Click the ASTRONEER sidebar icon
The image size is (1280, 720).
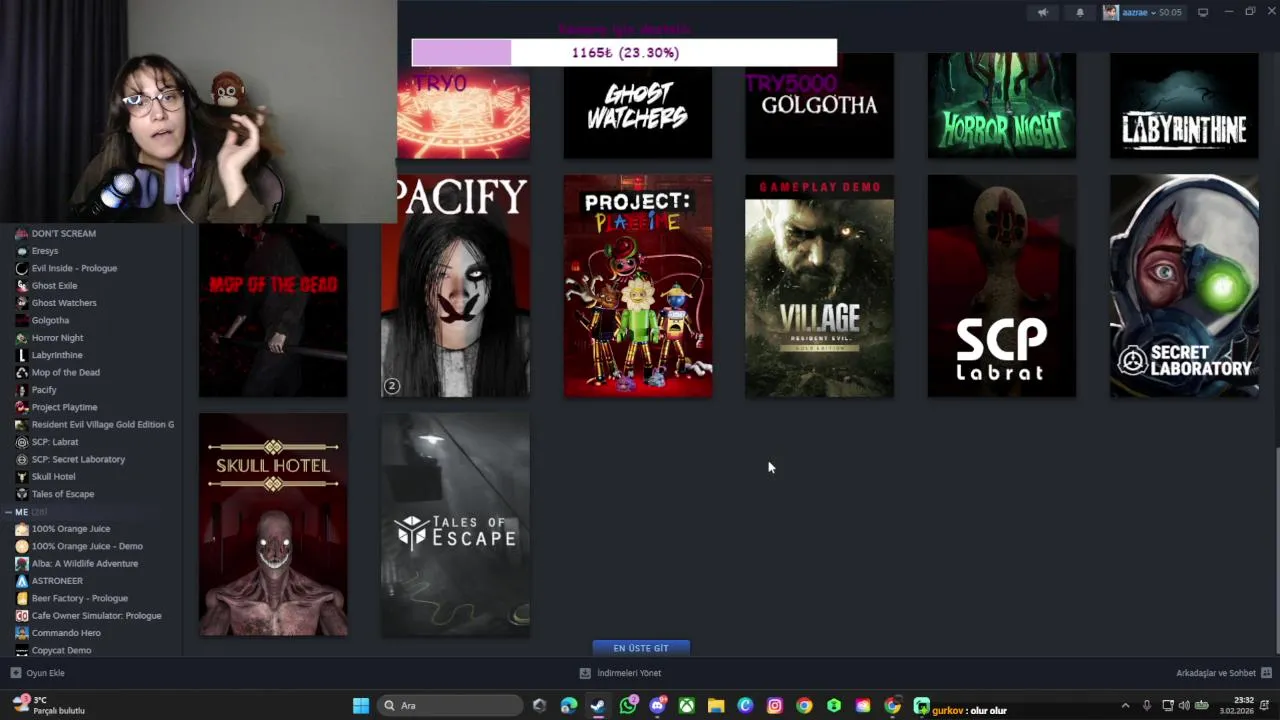(x=22, y=581)
